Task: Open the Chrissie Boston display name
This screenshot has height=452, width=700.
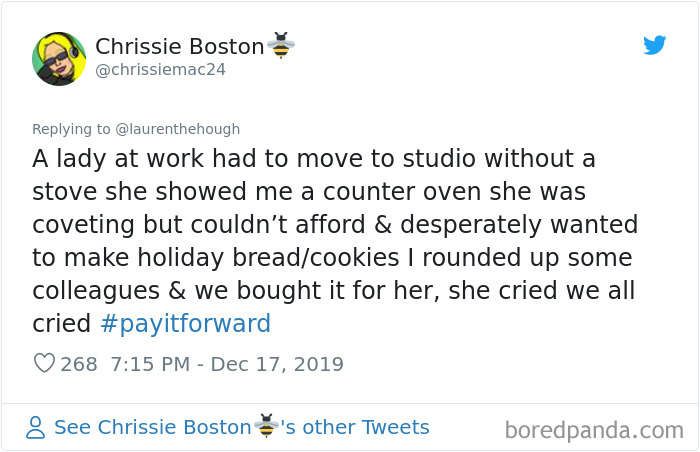Action: [x=180, y=46]
